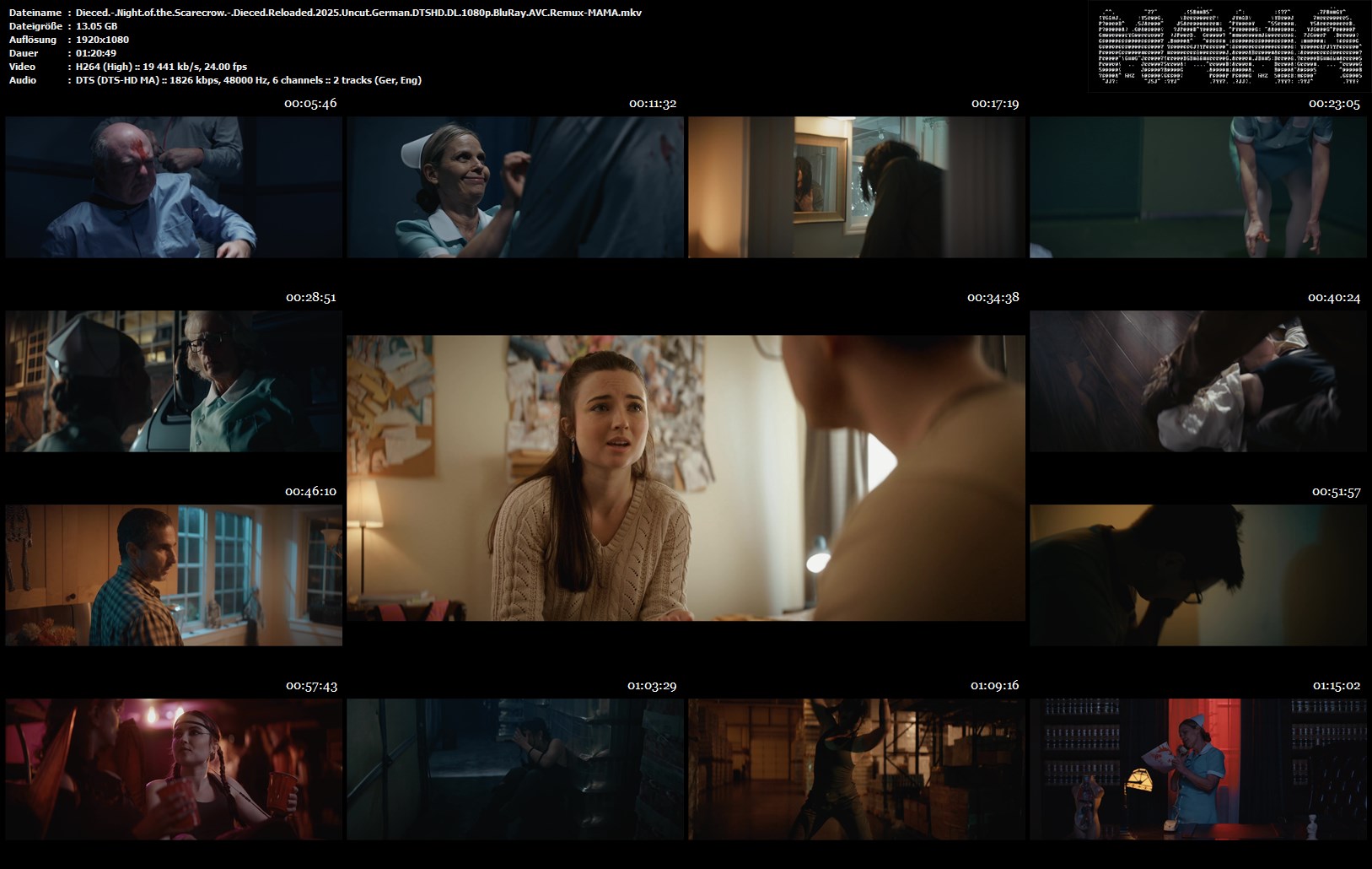Click the "00:11:32" timestamp text
1372x869 pixels.
point(653,104)
